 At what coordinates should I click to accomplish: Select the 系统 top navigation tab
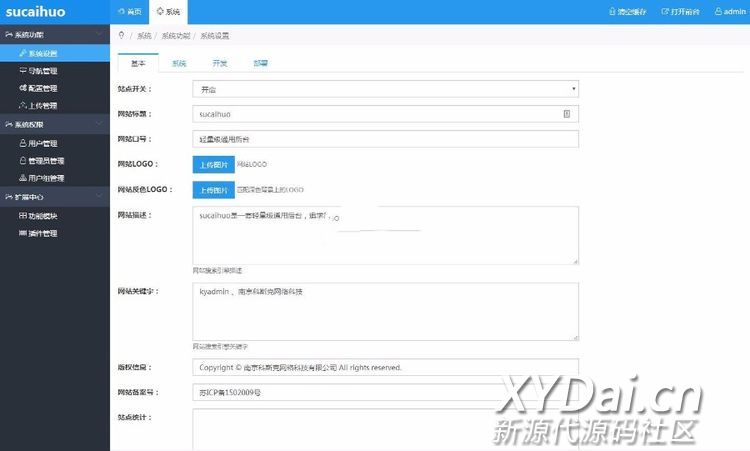pyautogui.click(x=168, y=11)
